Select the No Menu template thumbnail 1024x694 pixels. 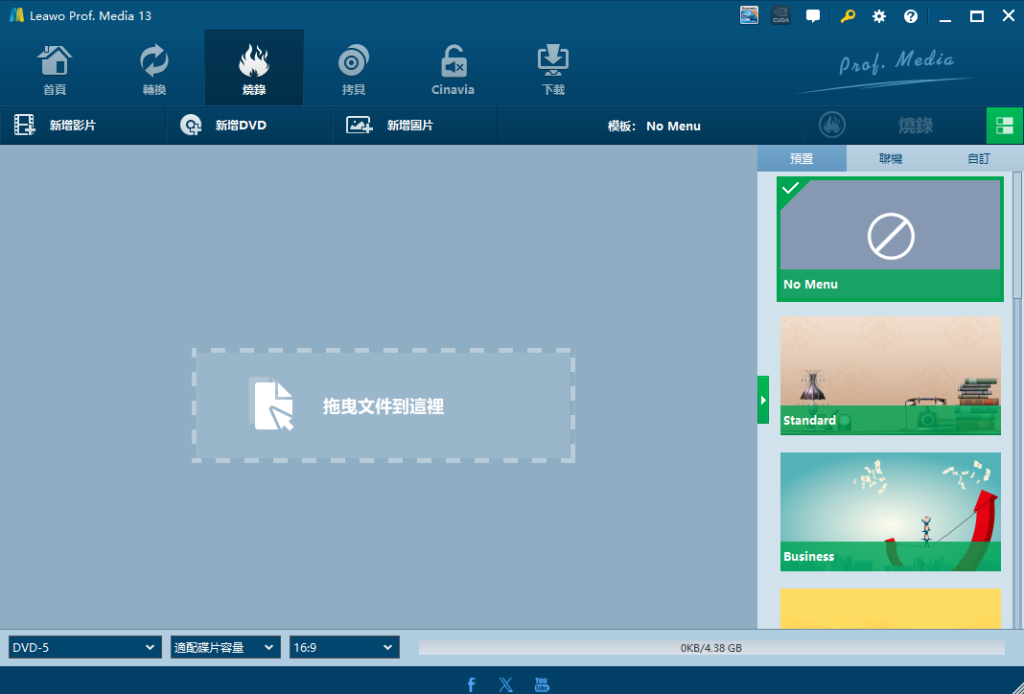[x=890, y=239]
